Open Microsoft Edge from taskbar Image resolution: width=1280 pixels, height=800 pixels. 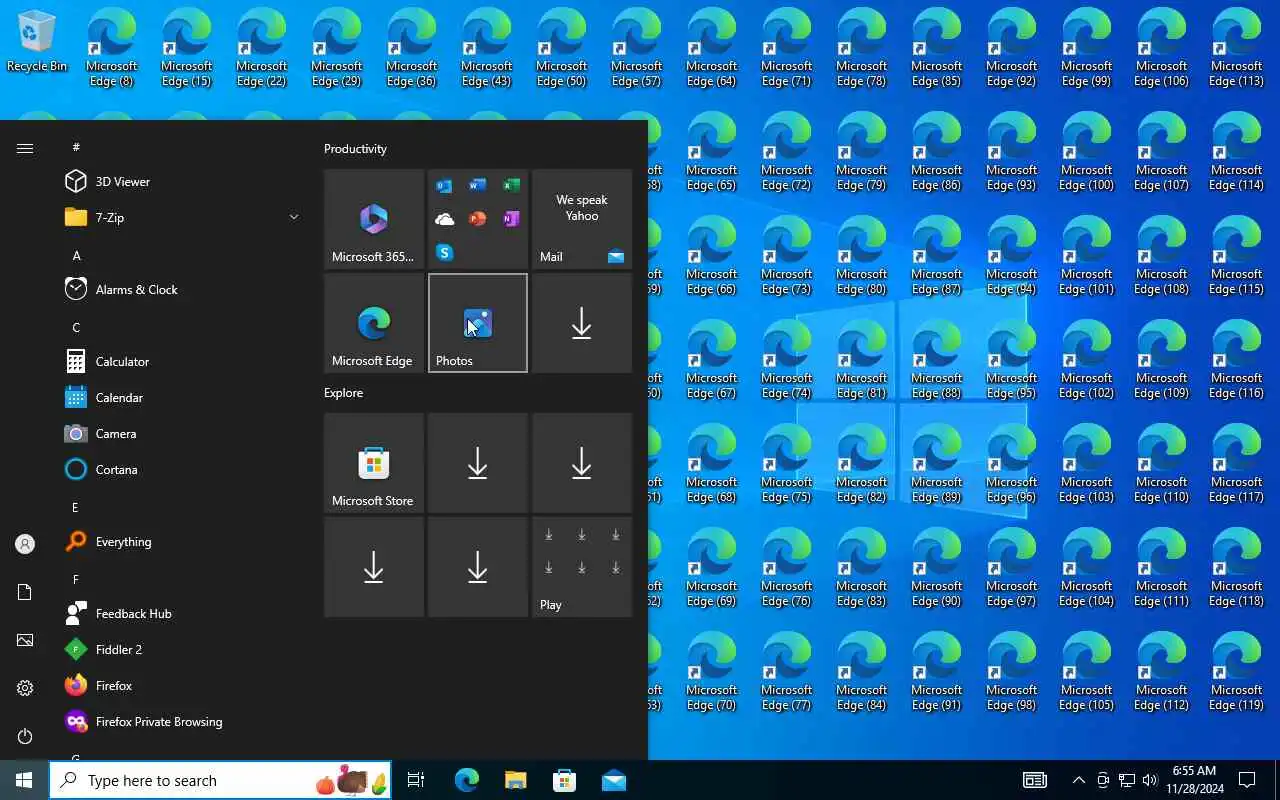(x=467, y=780)
